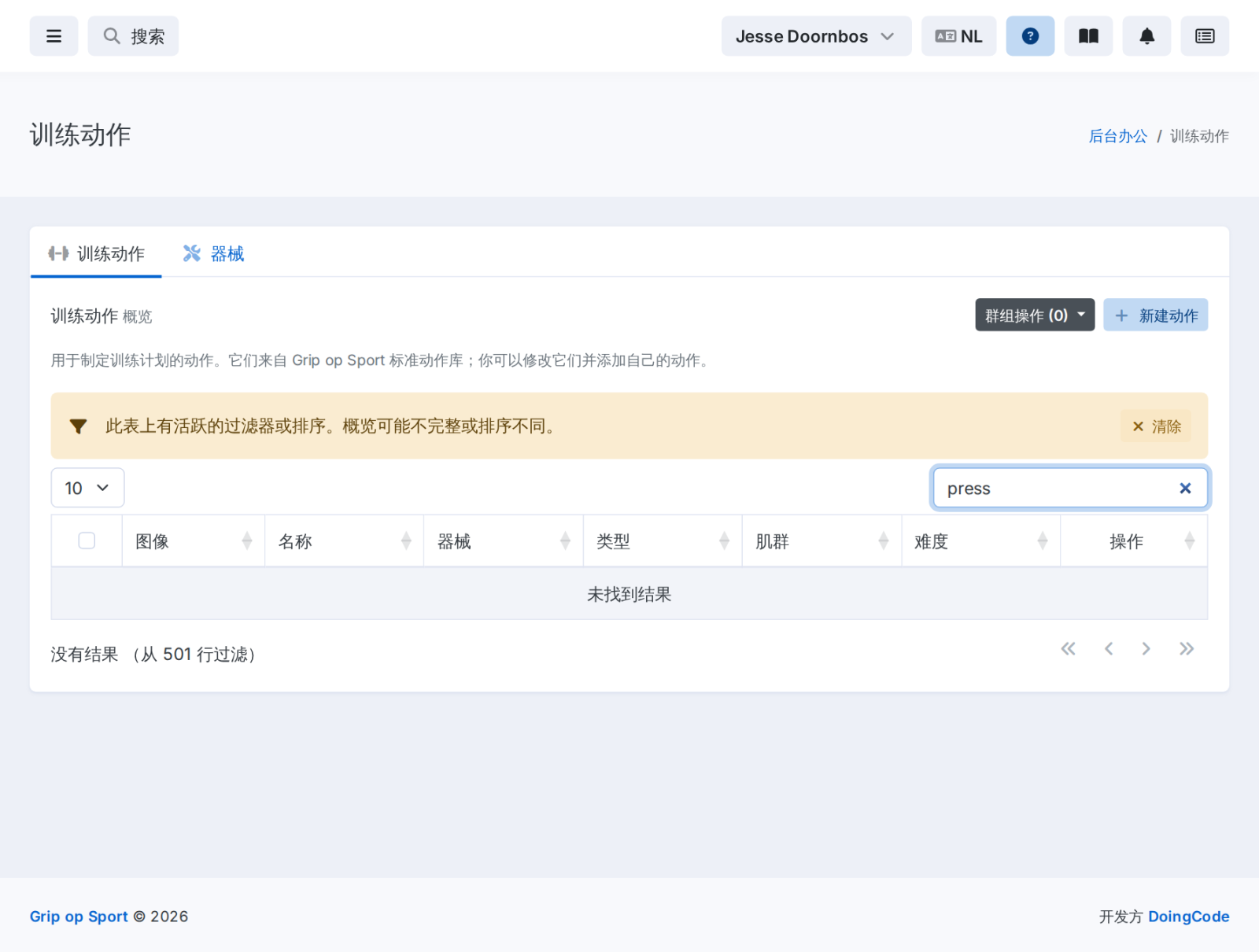Open the Grip op Sport footer link
The image size is (1259, 952).
79,917
